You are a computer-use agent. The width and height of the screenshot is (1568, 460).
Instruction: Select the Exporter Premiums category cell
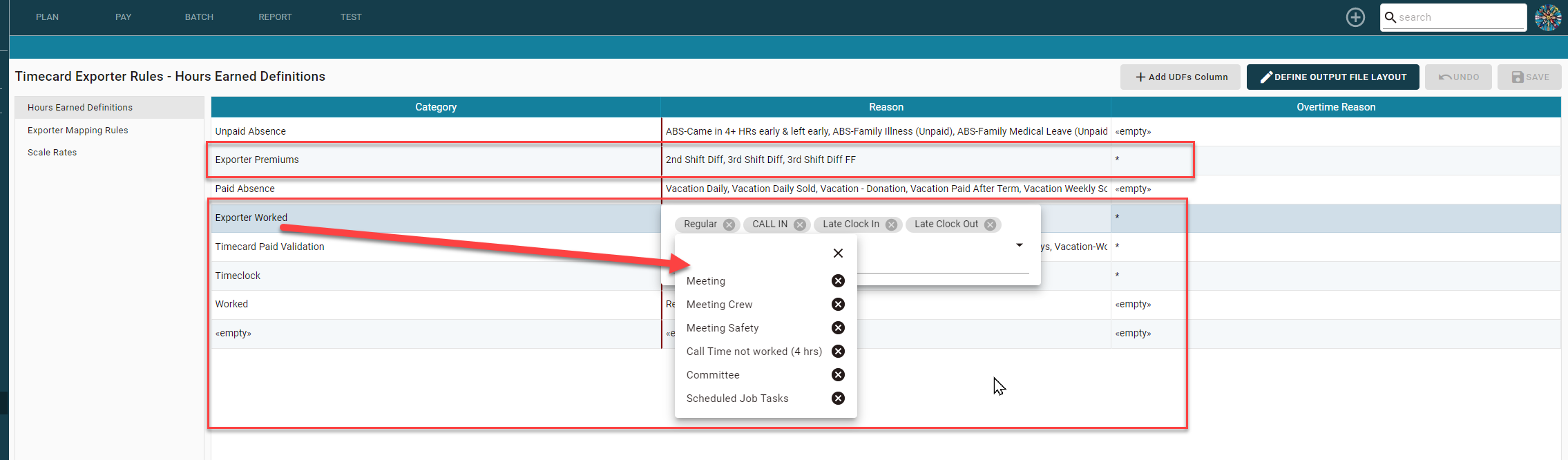[x=436, y=160]
